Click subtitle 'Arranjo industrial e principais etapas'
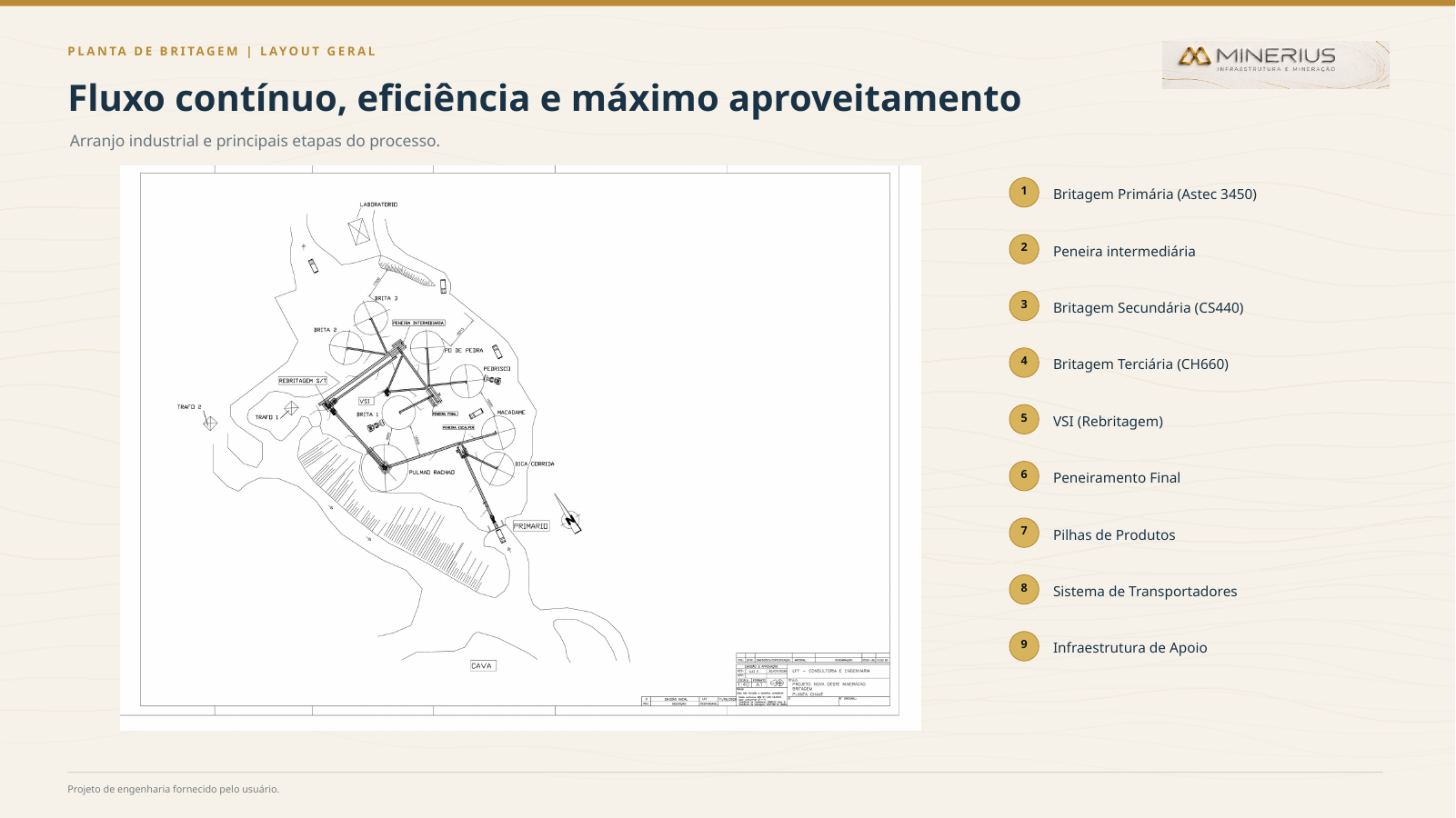Viewport: 1456px width, 818px height. (x=255, y=141)
